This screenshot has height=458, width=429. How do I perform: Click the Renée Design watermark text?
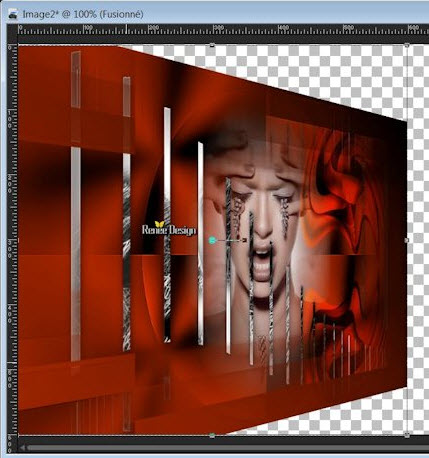(x=169, y=230)
